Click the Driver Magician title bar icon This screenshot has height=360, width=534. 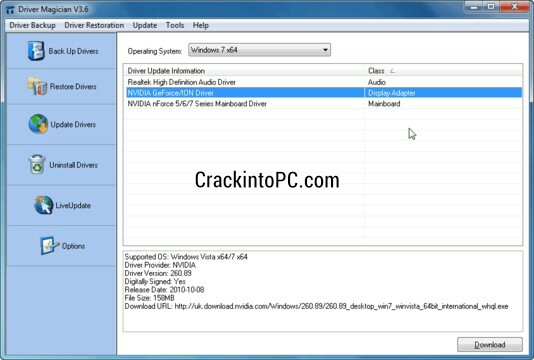[x=10, y=10]
